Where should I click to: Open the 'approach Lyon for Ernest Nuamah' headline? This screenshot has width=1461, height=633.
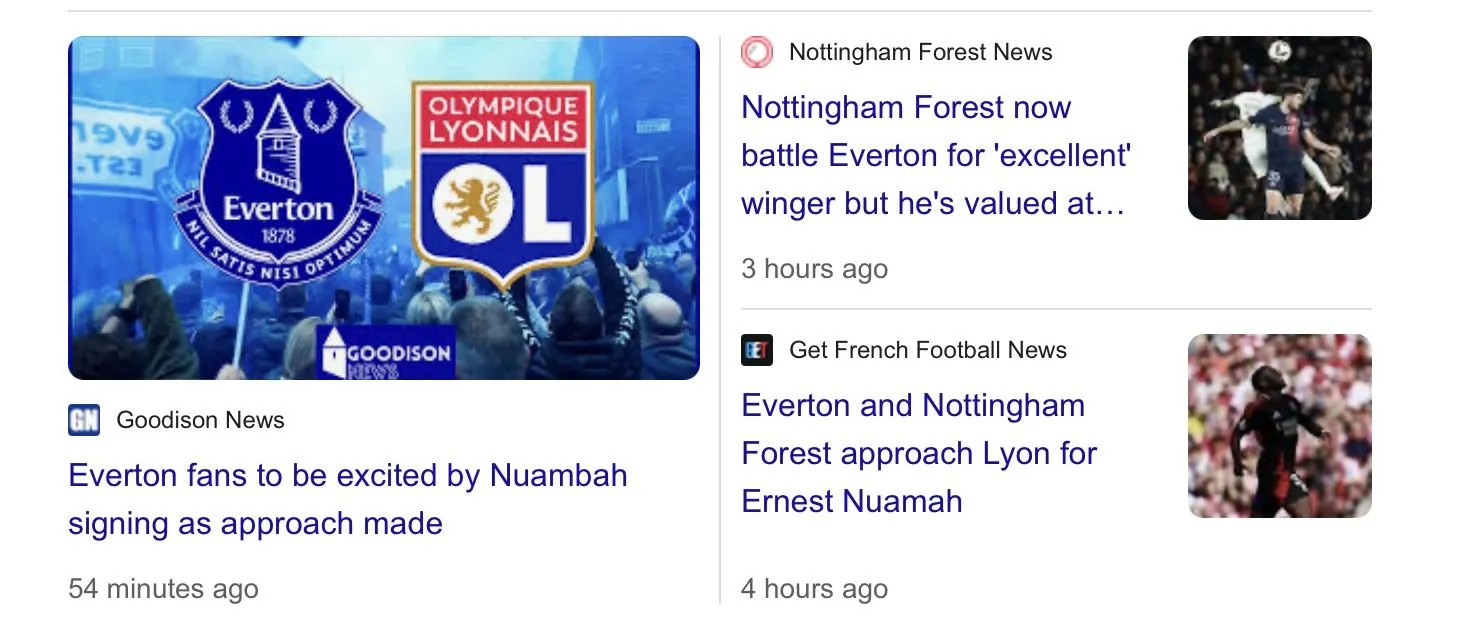point(918,453)
